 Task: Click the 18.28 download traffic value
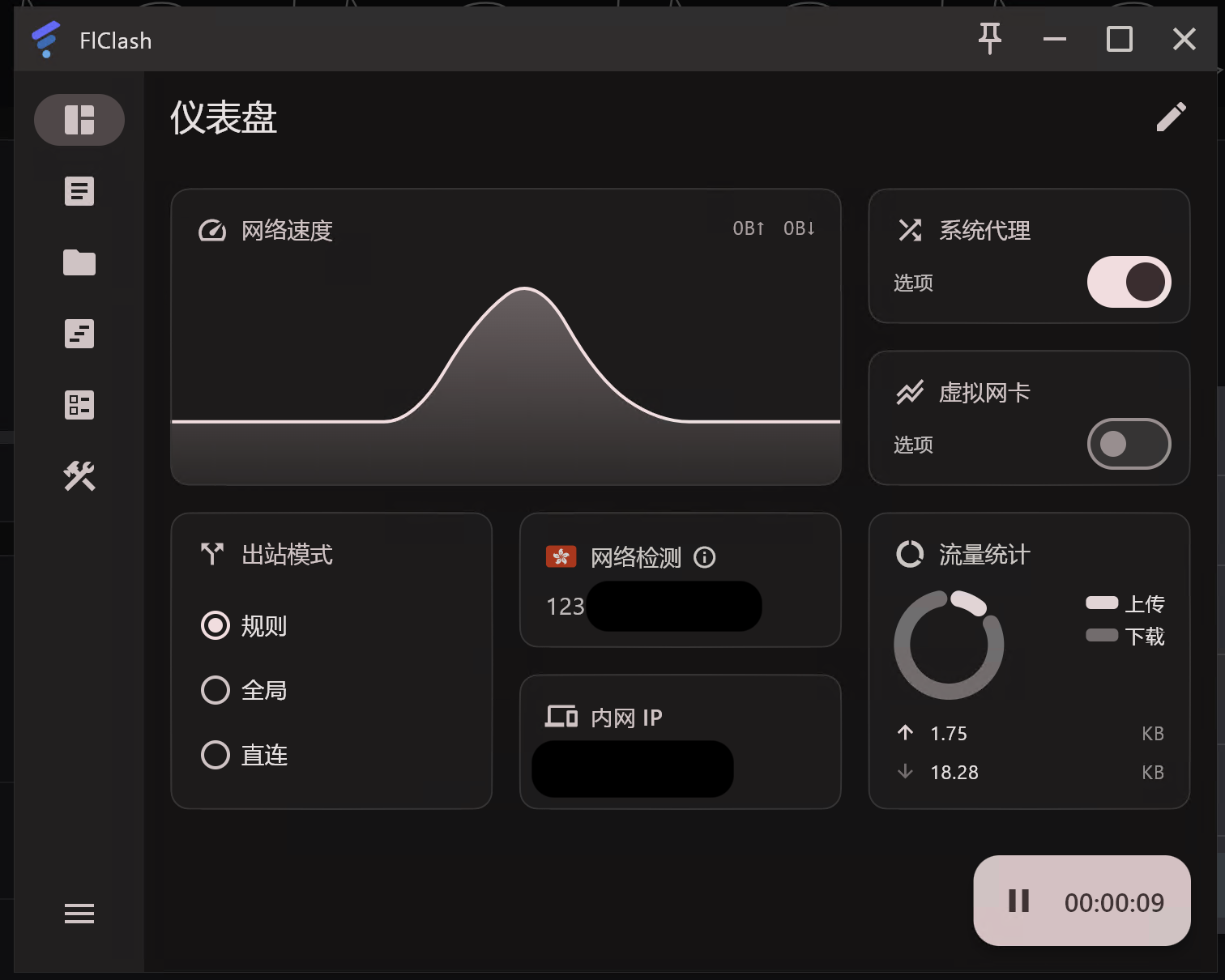[954, 773]
